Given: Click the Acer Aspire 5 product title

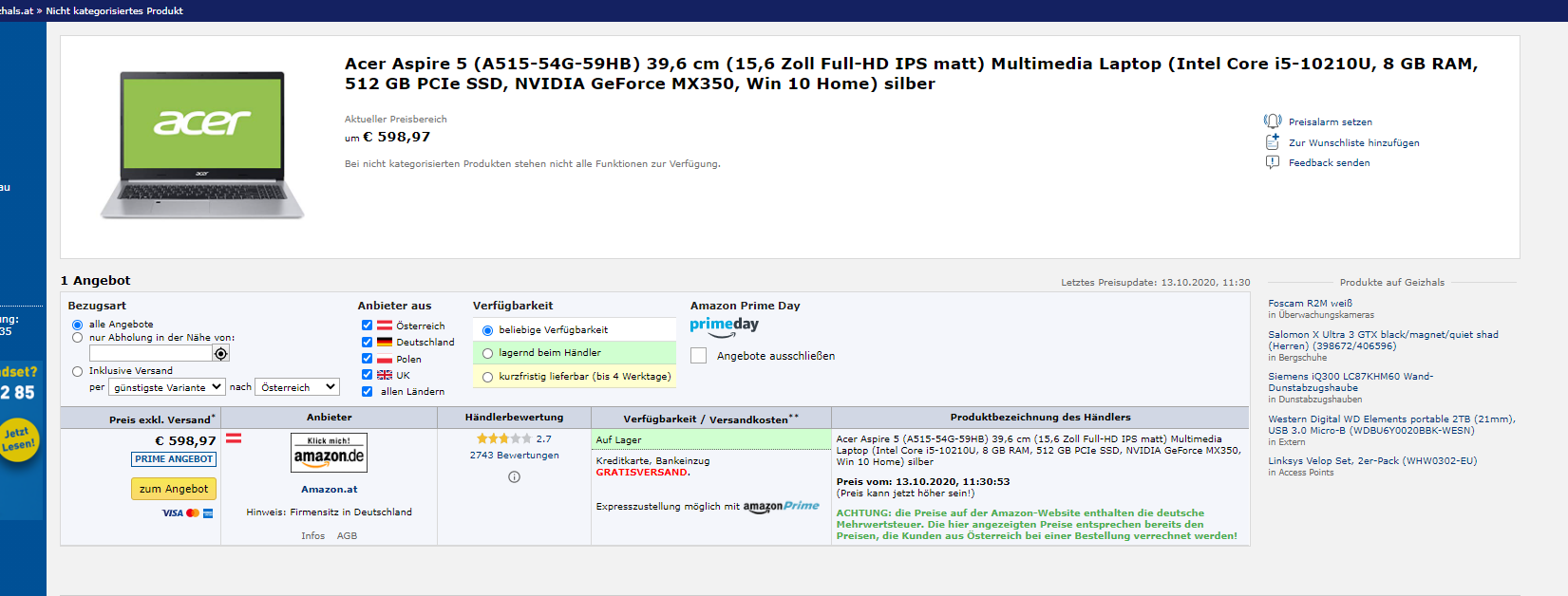Looking at the screenshot, I should tap(911, 73).
